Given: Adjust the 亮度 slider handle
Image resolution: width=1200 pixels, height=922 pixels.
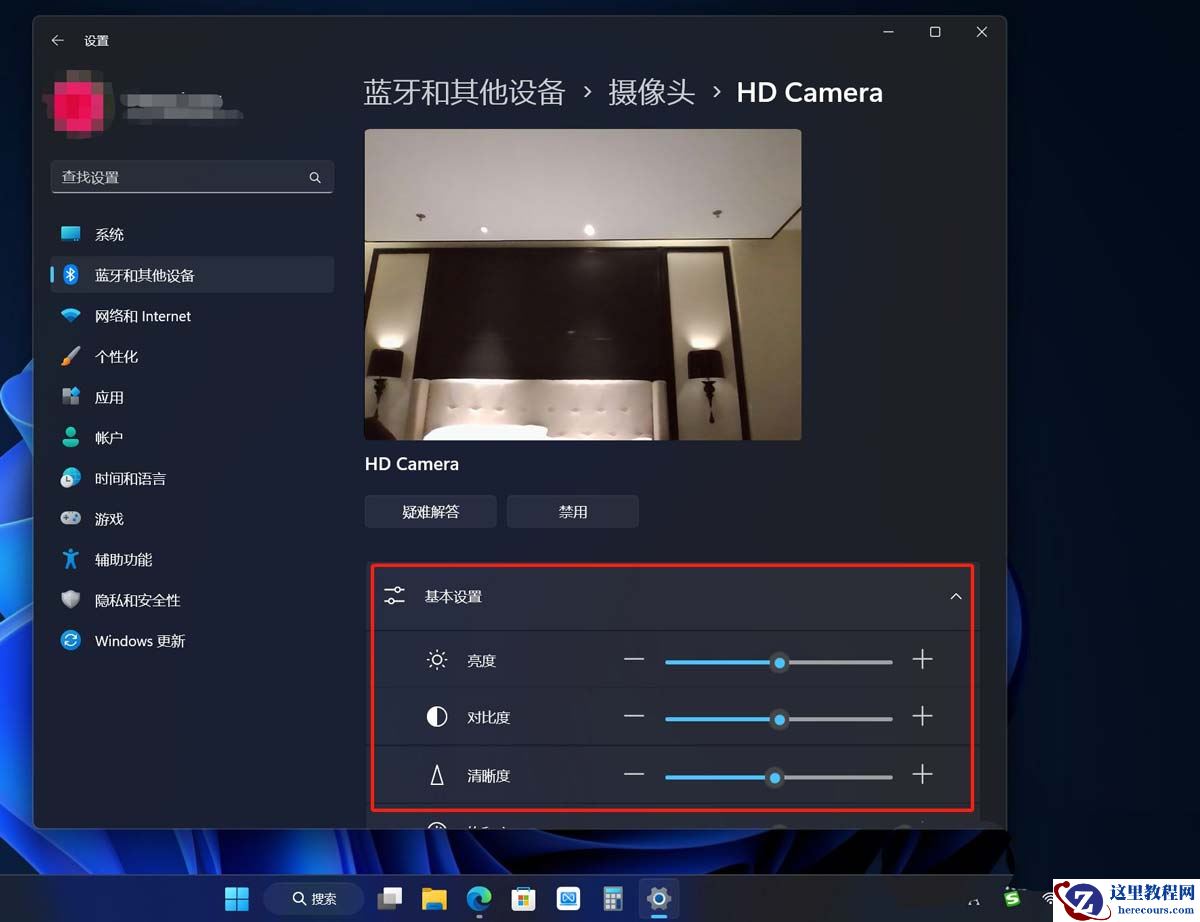Looking at the screenshot, I should pos(779,662).
